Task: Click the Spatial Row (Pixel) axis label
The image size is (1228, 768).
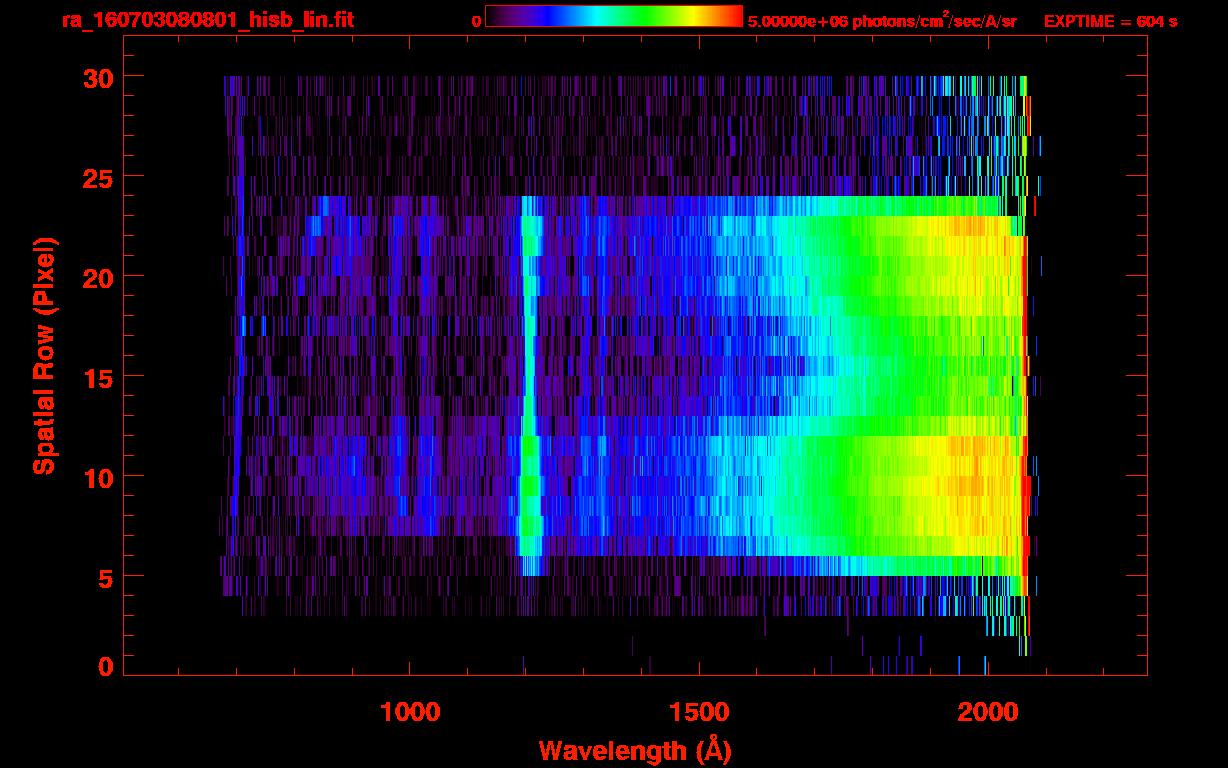Action: [43, 355]
